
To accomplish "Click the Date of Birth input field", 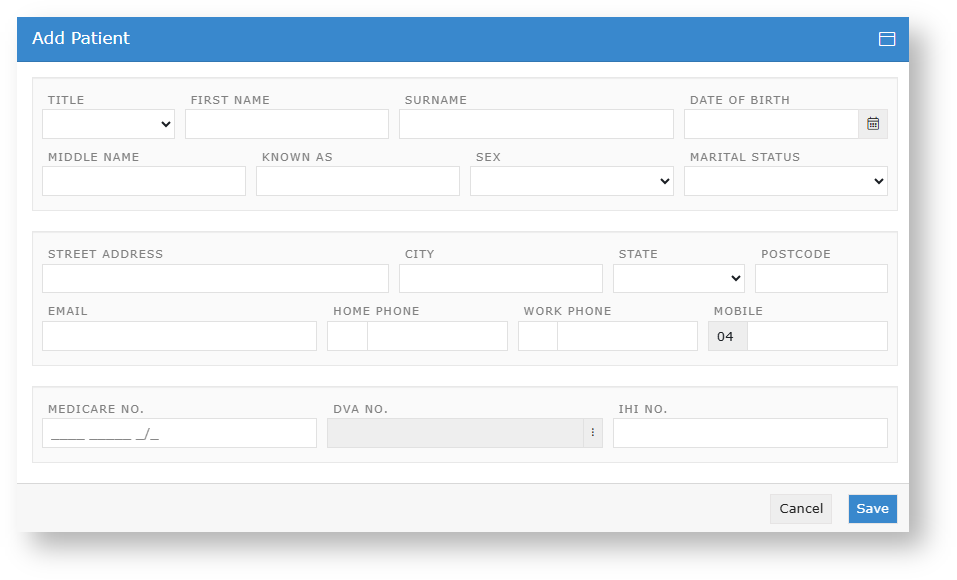I will [770, 124].
